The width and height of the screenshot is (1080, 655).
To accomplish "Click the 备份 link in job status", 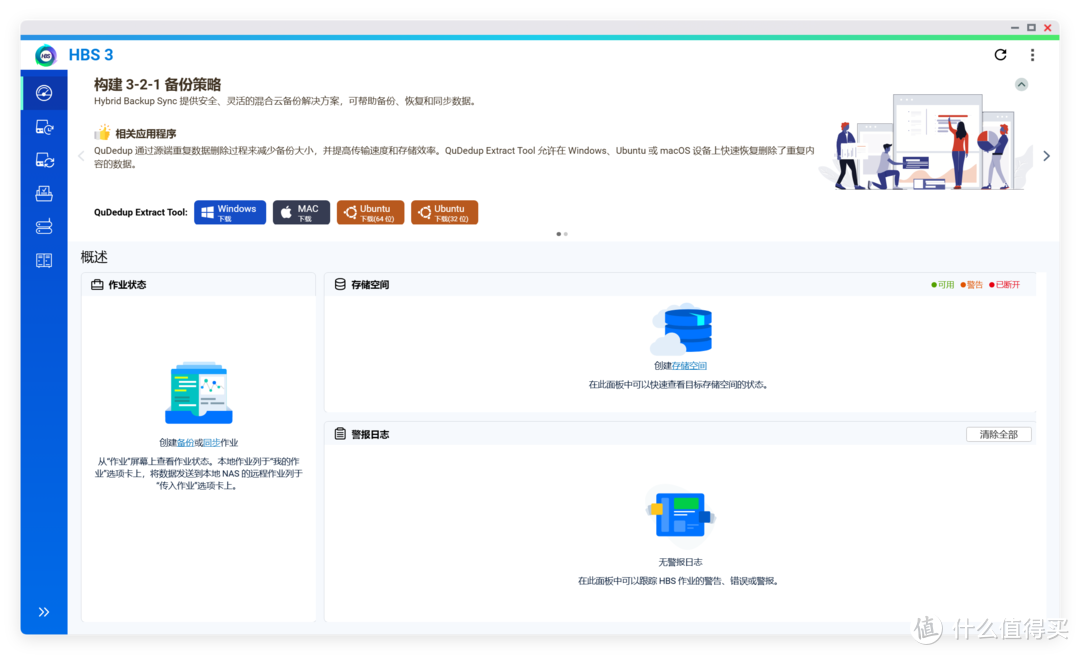I will click(x=185, y=443).
